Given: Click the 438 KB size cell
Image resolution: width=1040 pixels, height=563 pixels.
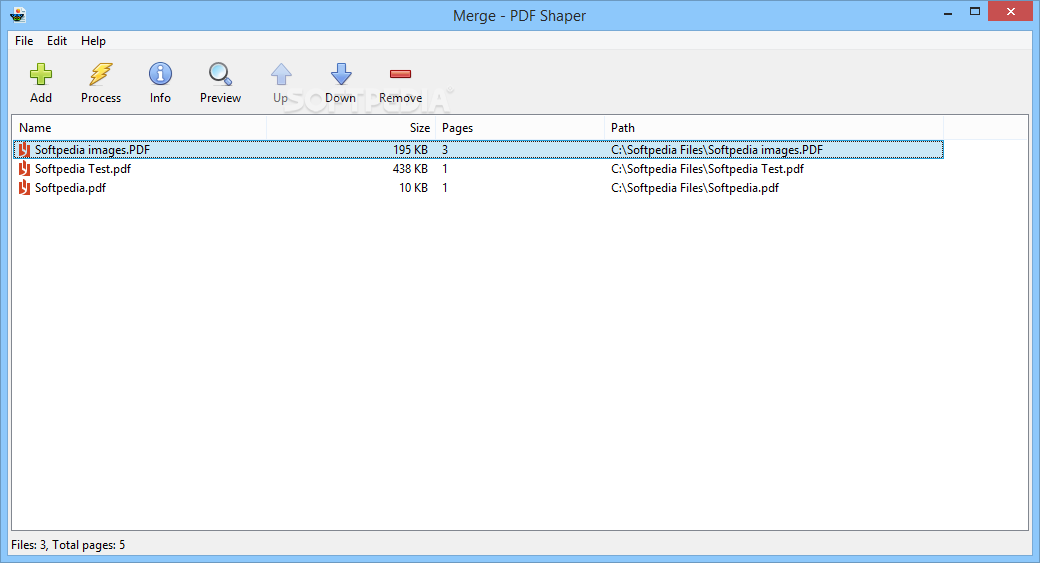Looking at the screenshot, I should click(410, 169).
